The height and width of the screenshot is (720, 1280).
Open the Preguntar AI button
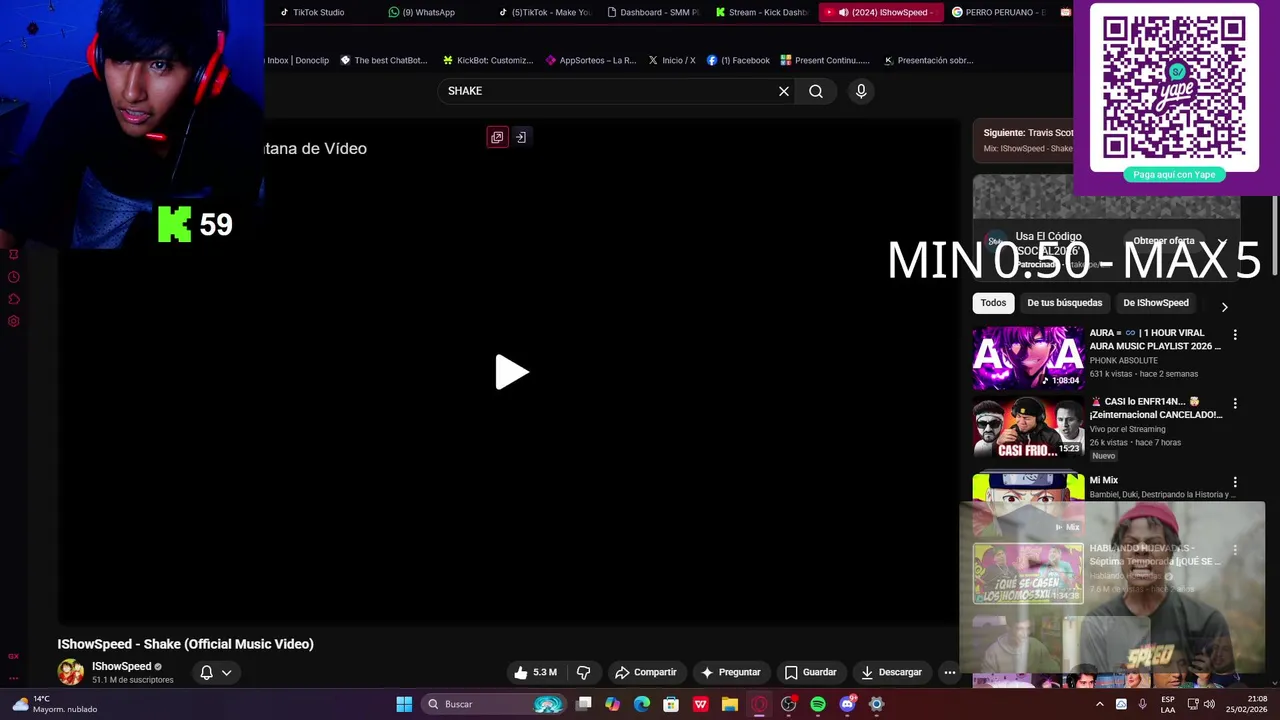[x=731, y=672]
